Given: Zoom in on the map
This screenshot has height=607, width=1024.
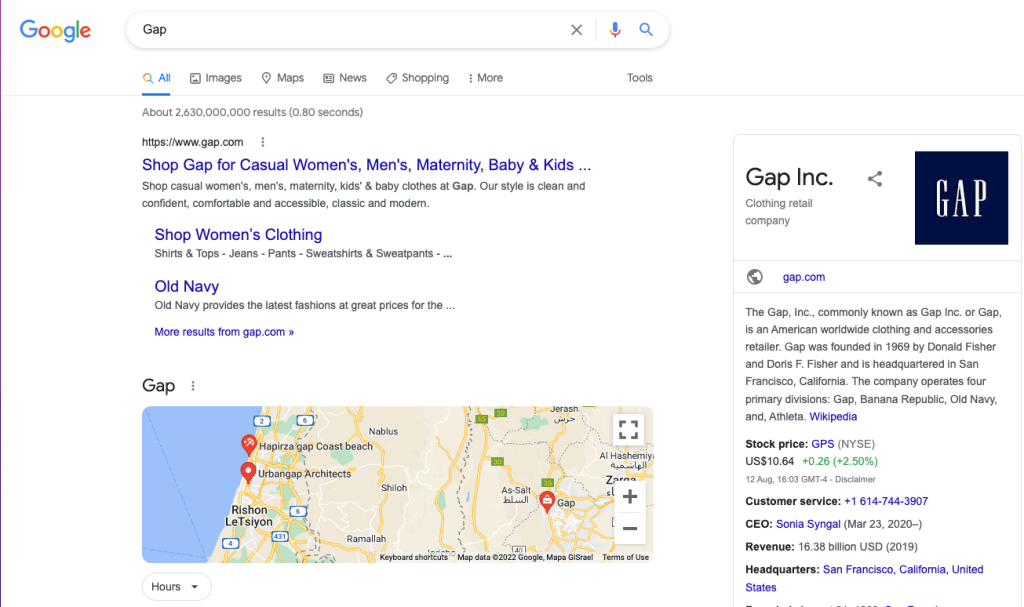Looking at the screenshot, I should click(x=630, y=496).
